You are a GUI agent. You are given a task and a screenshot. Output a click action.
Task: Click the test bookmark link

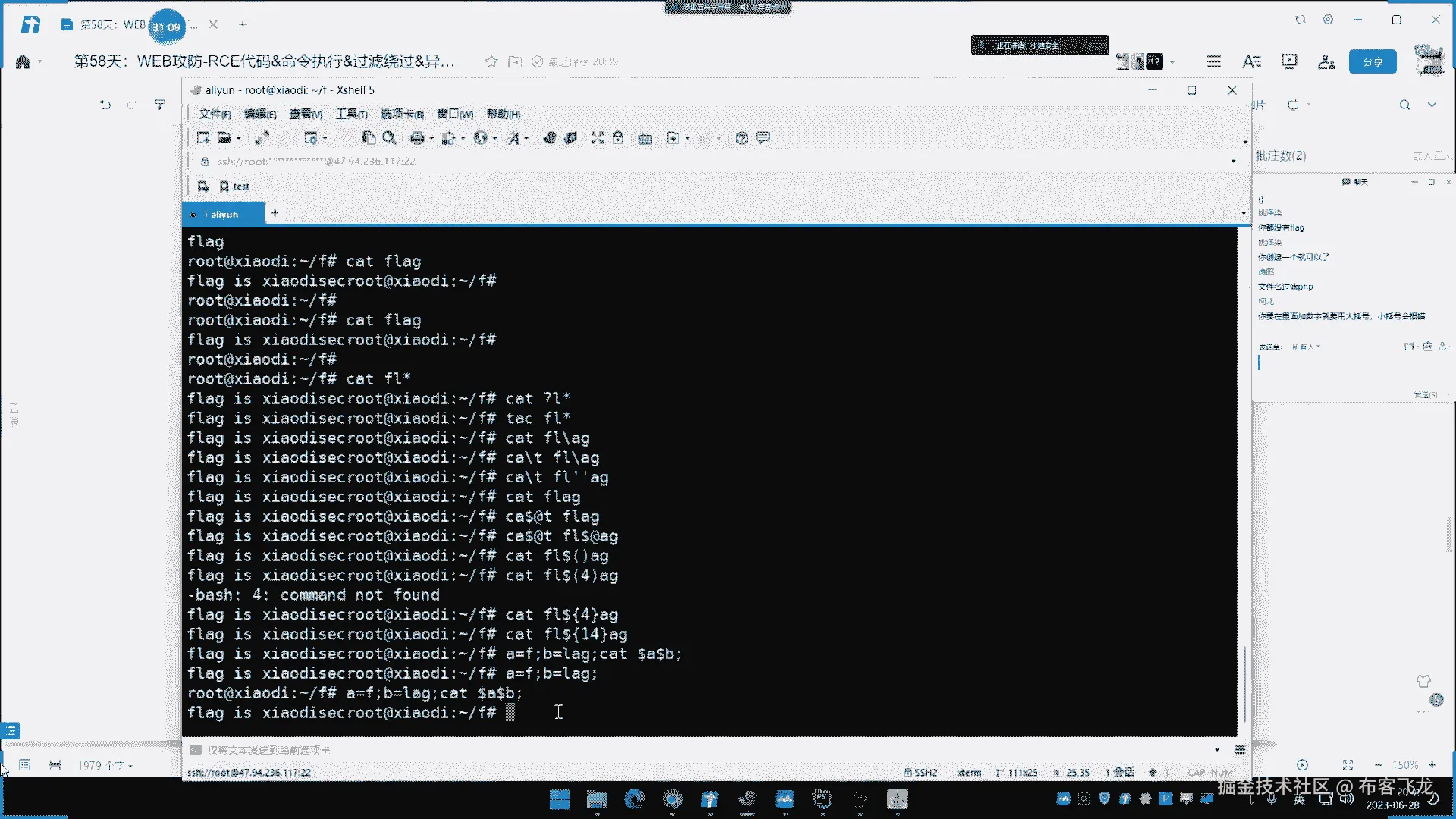[240, 187]
